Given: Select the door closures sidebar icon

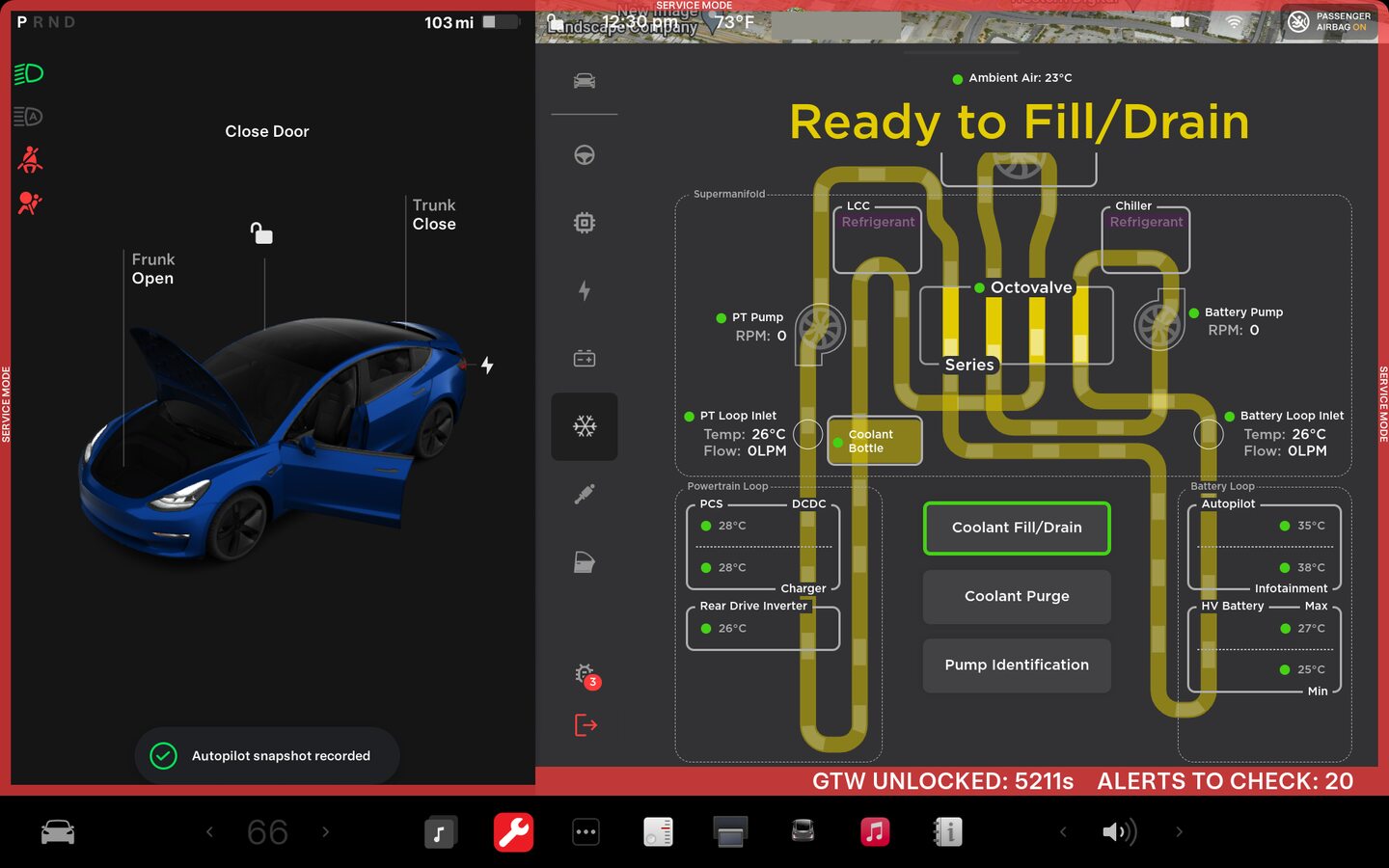Looking at the screenshot, I should [x=584, y=562].
